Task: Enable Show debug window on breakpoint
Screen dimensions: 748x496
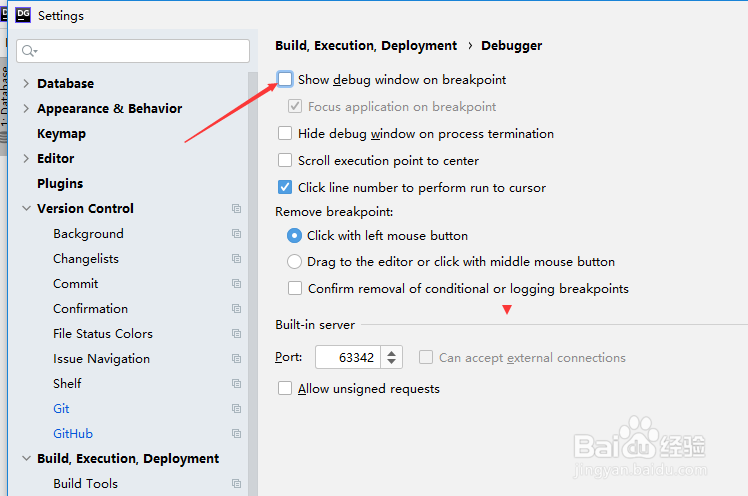Action: point(286,79)
